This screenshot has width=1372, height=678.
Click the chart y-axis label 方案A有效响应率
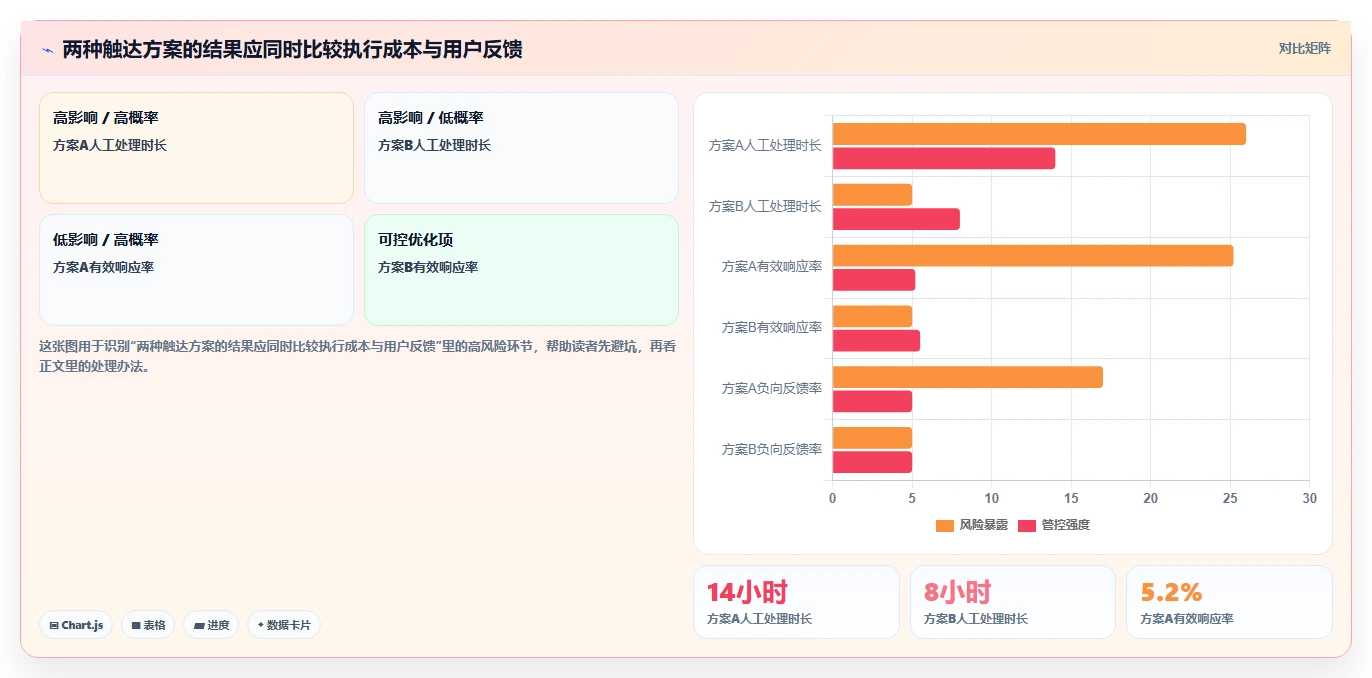(x=772, y=267)
